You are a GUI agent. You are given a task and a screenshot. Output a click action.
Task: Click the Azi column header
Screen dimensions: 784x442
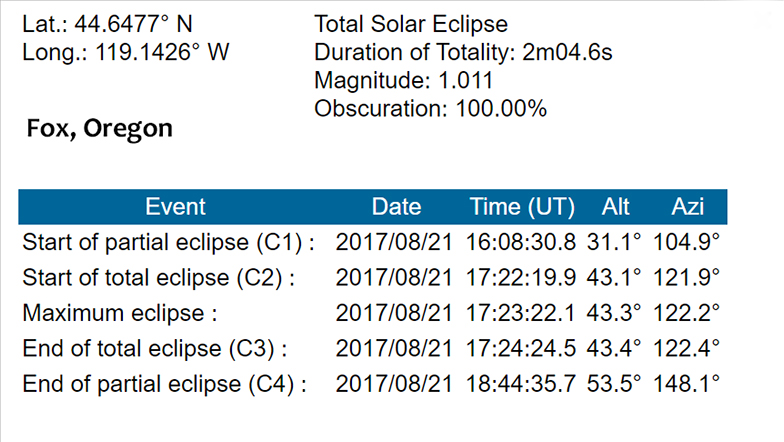[x=688, y=207]
